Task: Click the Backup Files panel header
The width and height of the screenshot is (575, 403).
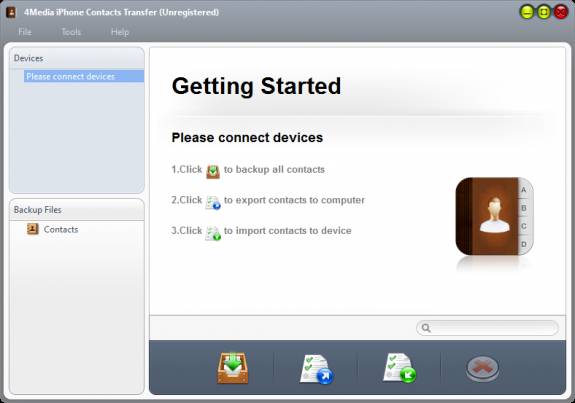Action: click(77, 210)
